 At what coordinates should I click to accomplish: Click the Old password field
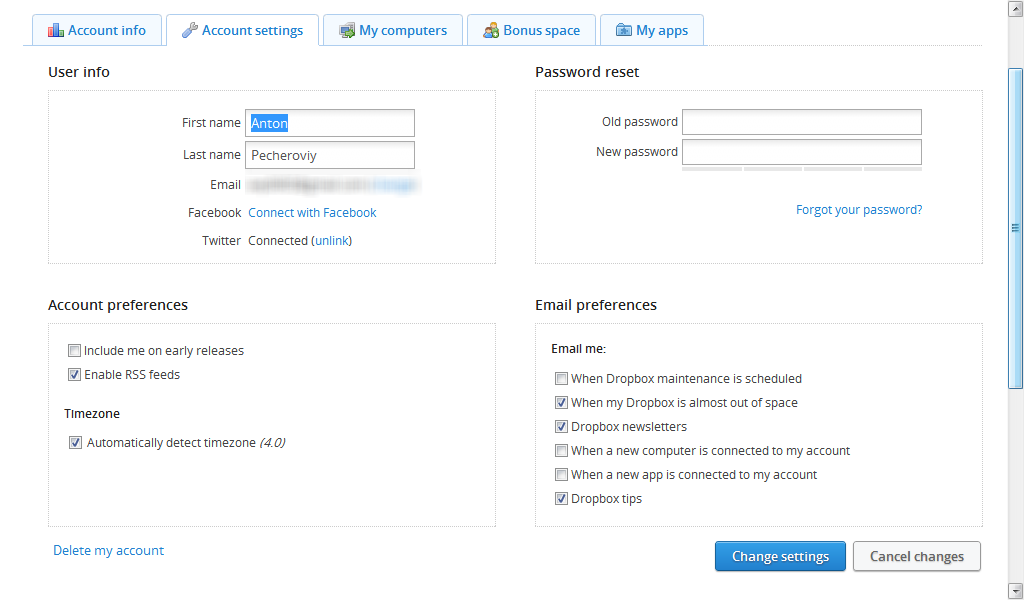coord(802,122)
